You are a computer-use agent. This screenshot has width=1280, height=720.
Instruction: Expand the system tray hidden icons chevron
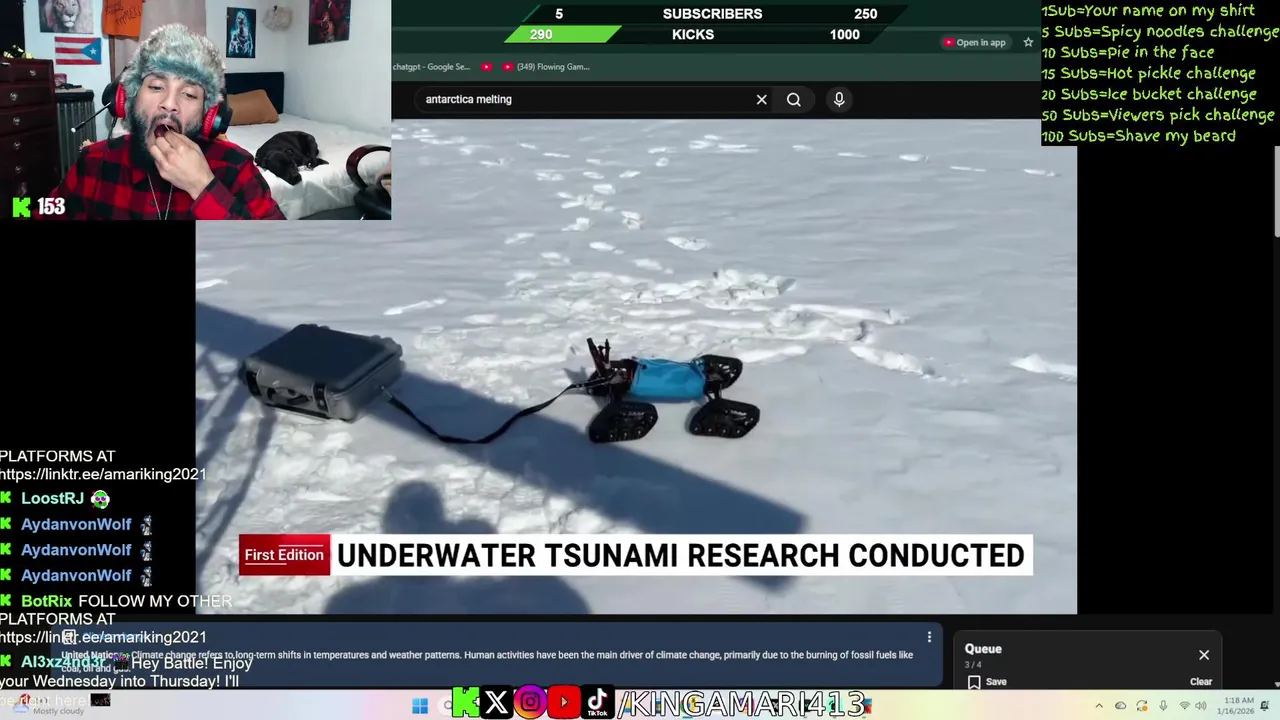1099,706
